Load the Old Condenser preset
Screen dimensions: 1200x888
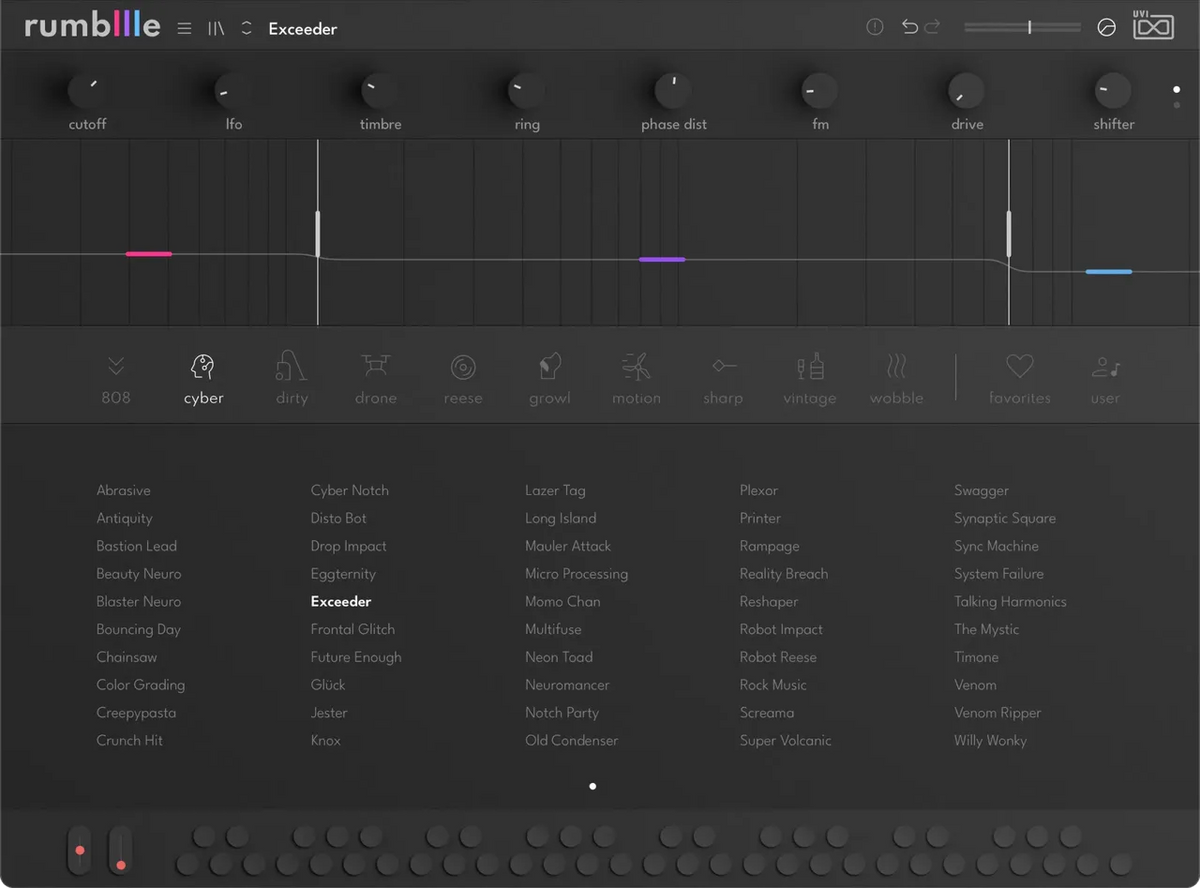[572, 740]
